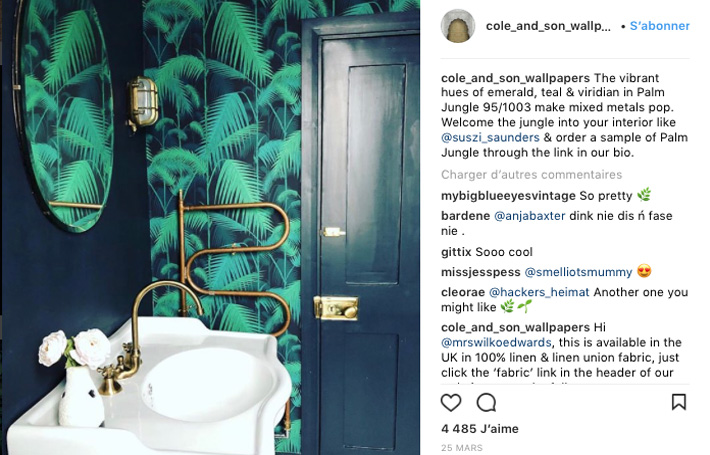Image resolution: width=710 pixels, height=455 pixels.
Task: Show the 4 485 J'aime likes list
Action: click(x=480, y=429)
